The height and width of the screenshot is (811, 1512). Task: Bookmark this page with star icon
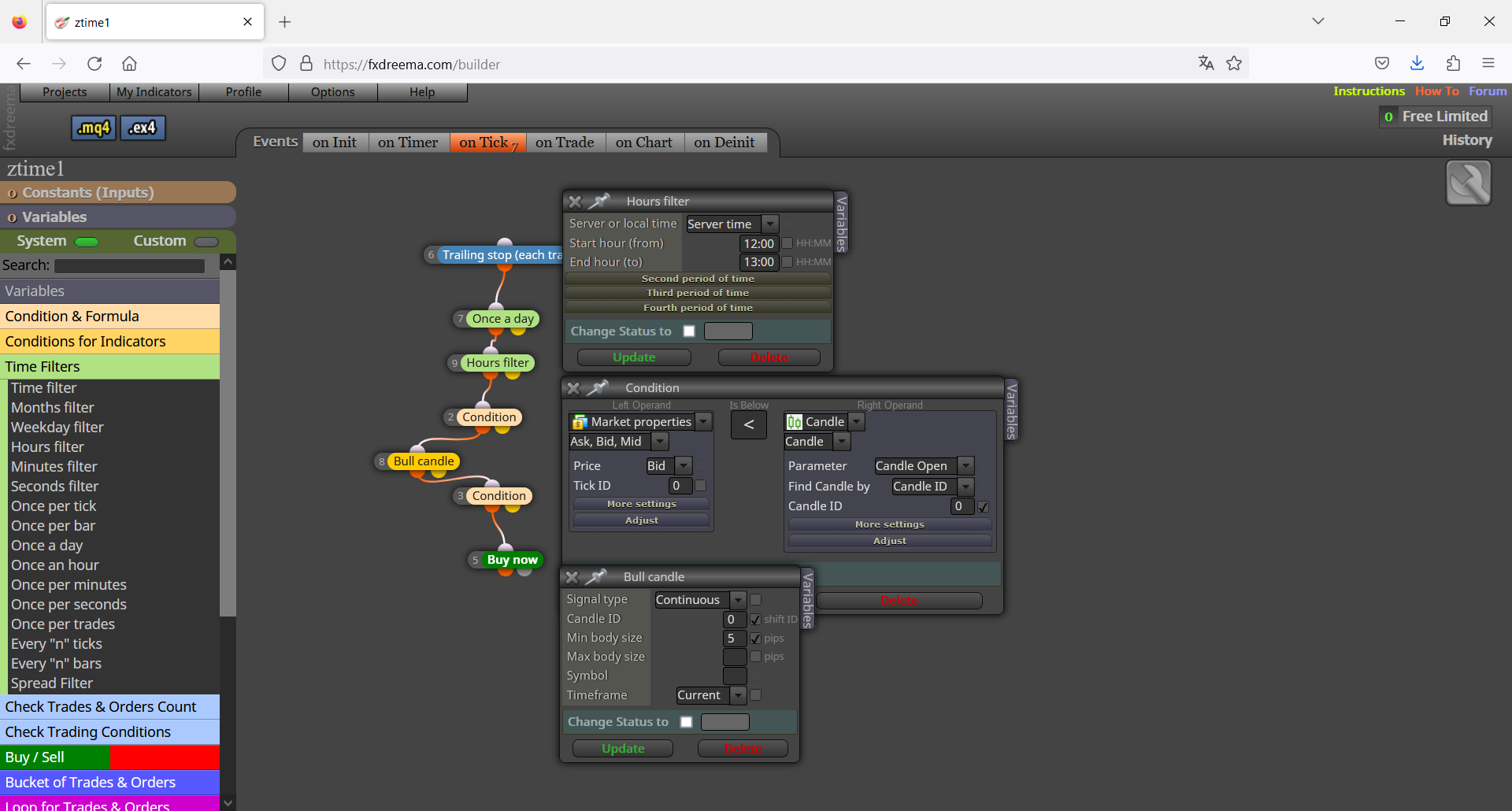point(1234,64)
